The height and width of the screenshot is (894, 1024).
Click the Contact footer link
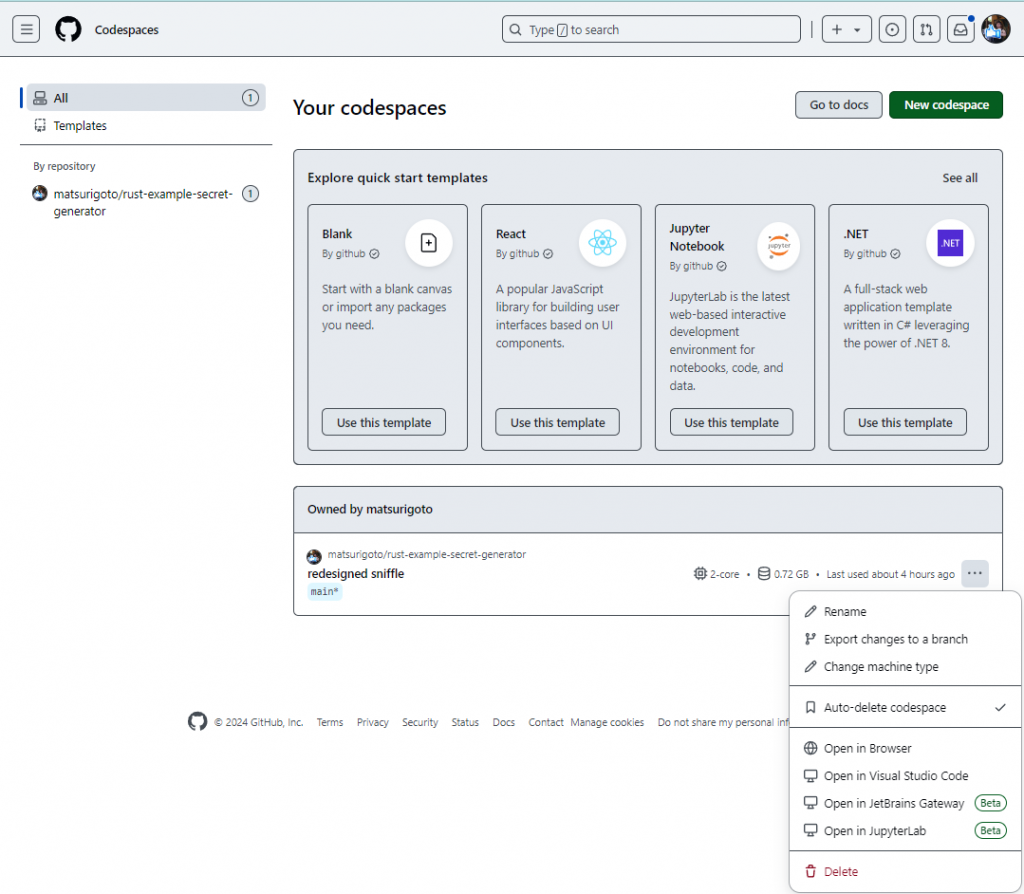click(x=546, y=722)
